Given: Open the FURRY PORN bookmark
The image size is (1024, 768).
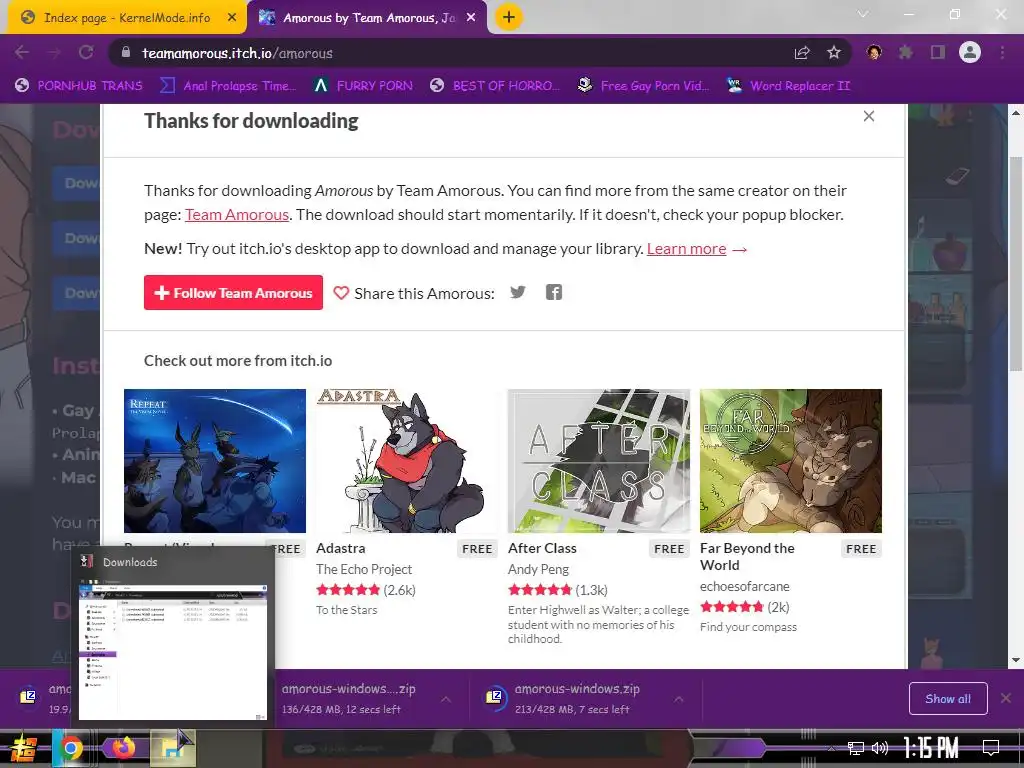Looking at the screenshot, I should (x=363, y=86).
